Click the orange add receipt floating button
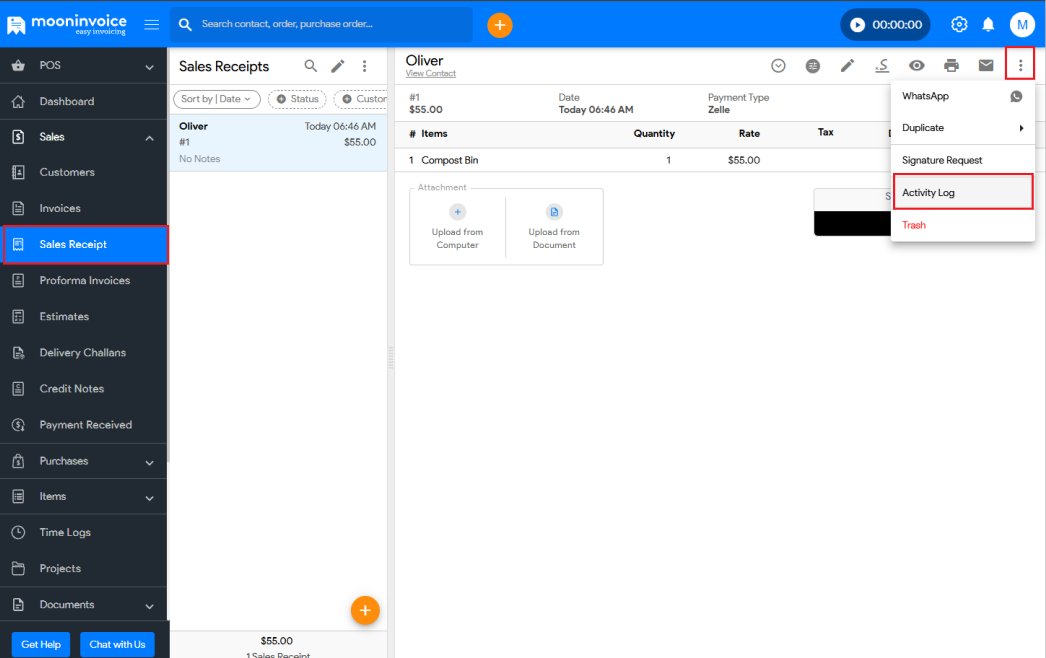Screen dimensions: 1046x658 pos(365,610)
